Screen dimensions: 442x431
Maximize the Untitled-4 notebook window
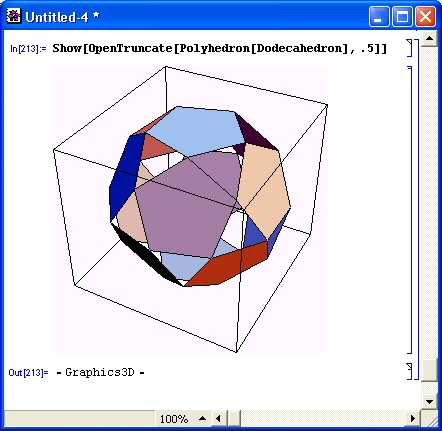[x=402, y=17]
